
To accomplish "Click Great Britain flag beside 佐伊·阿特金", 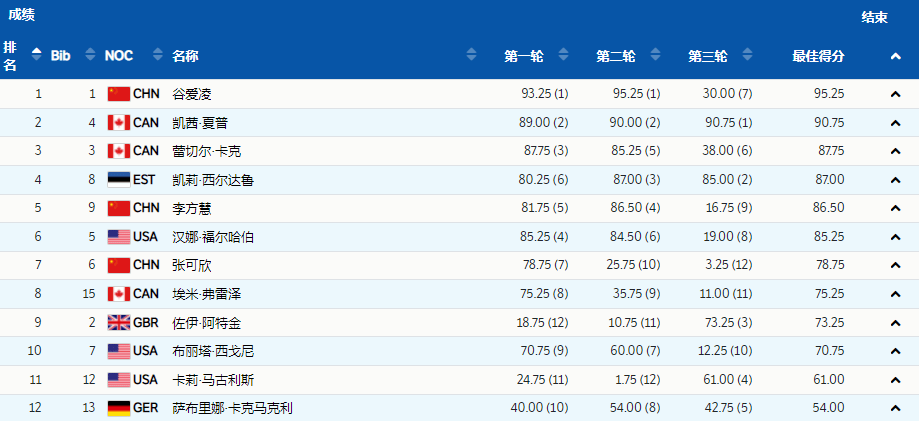I will click(119, 323).
